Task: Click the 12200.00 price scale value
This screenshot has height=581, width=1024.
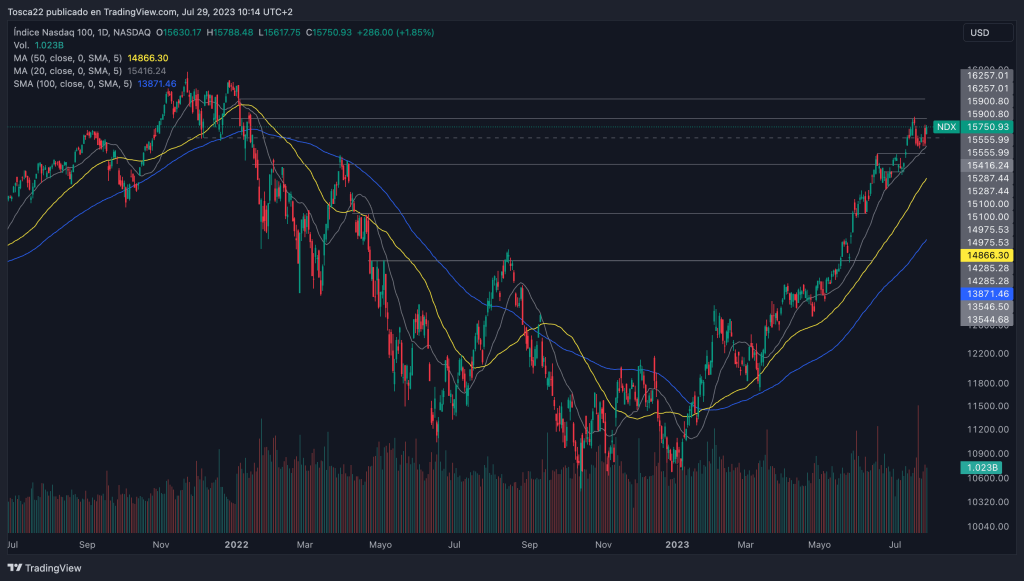Action: [987, 354]
